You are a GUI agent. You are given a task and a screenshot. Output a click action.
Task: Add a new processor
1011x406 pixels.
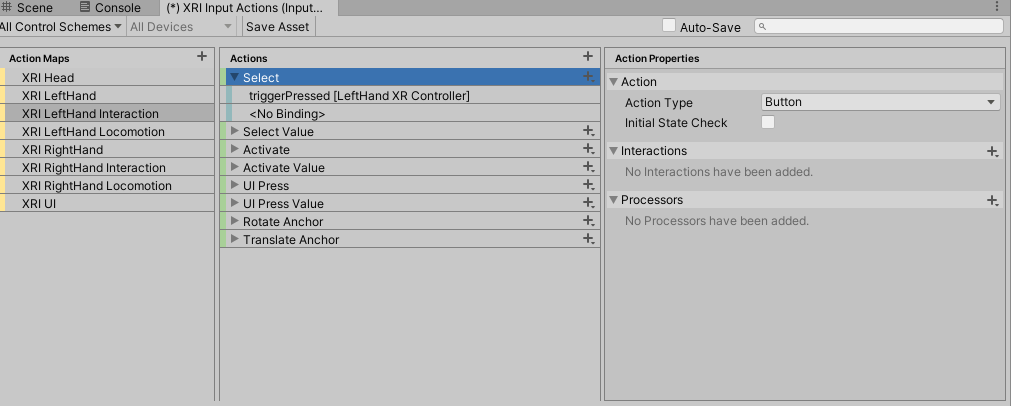[992, 200]
